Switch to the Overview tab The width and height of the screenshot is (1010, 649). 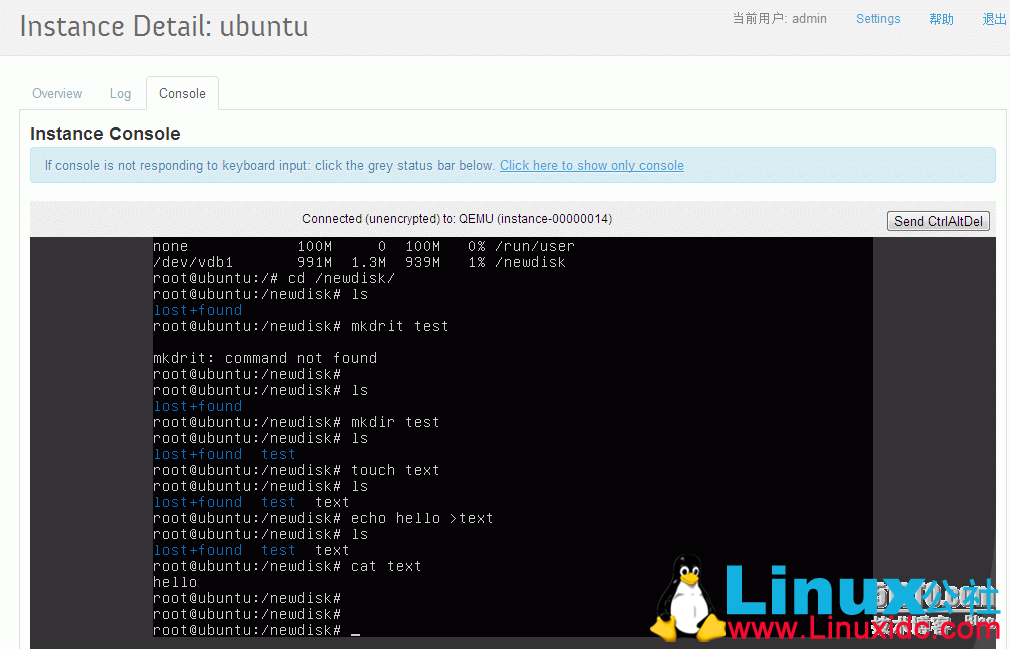56,93
